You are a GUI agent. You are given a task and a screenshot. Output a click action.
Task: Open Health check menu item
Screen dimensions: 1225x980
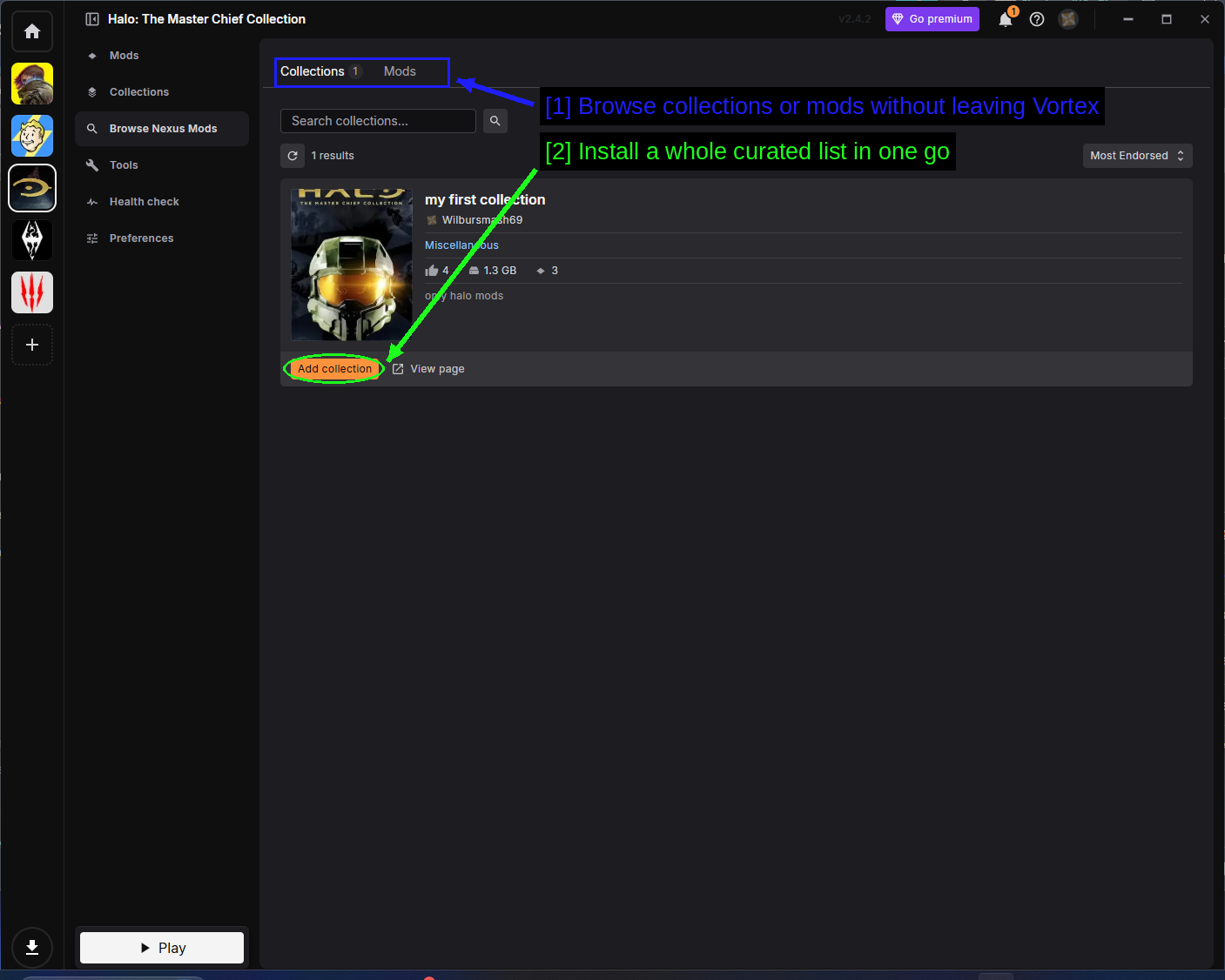(162, 202)
